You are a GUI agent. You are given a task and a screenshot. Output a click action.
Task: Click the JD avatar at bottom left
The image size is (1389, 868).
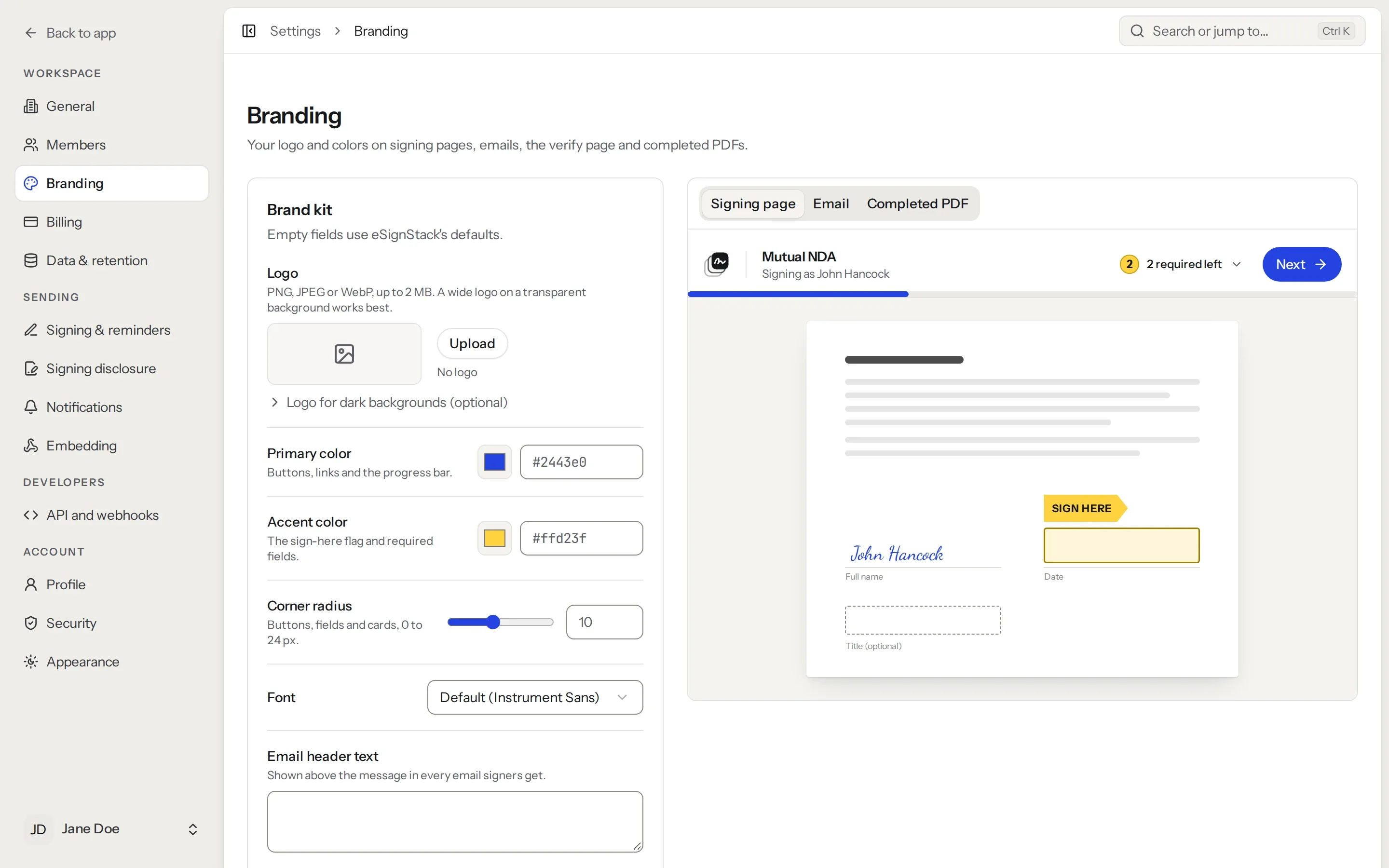[x=39, y=829]
